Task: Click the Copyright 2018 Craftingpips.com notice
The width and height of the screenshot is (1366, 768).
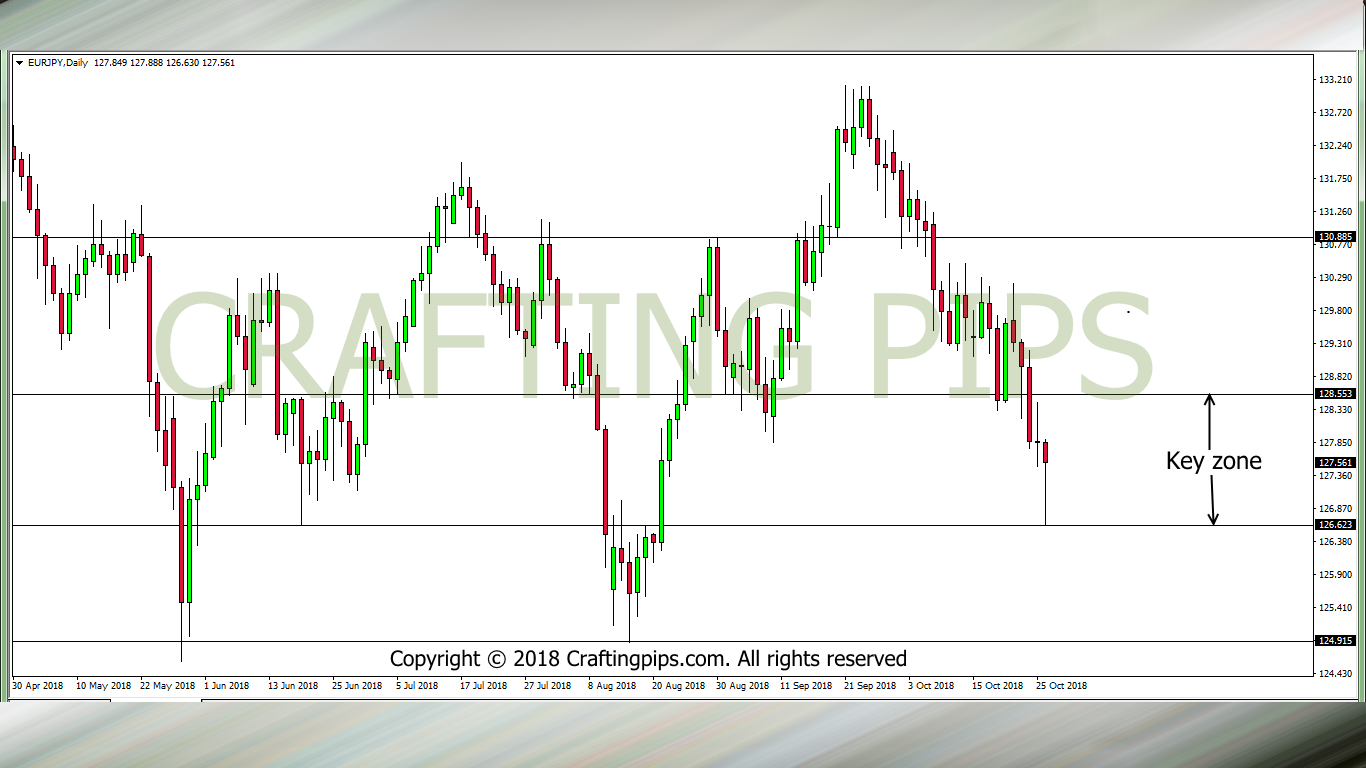Action: tap(648, 659)
